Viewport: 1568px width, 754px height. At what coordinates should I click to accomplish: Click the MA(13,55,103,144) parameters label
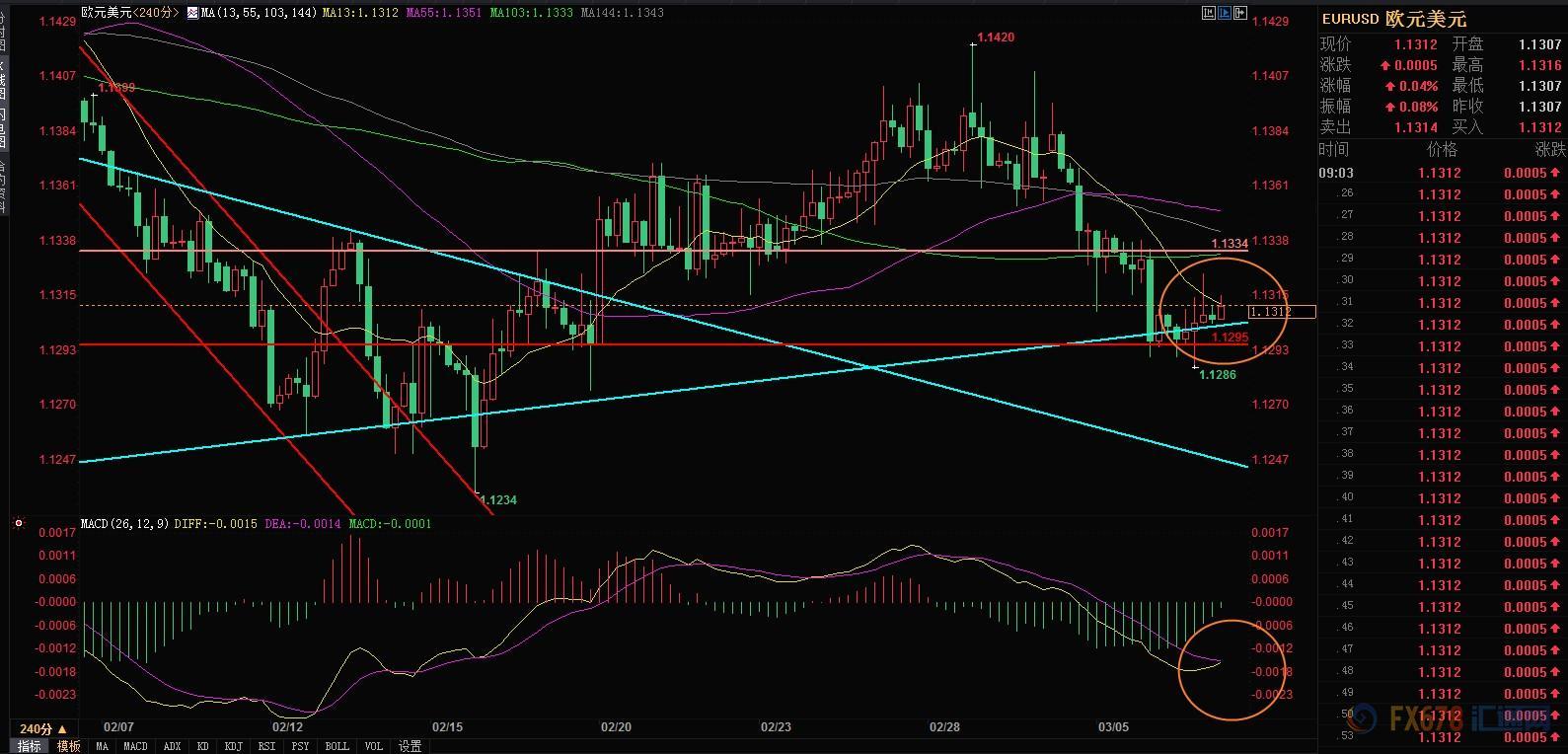point(258,13)
